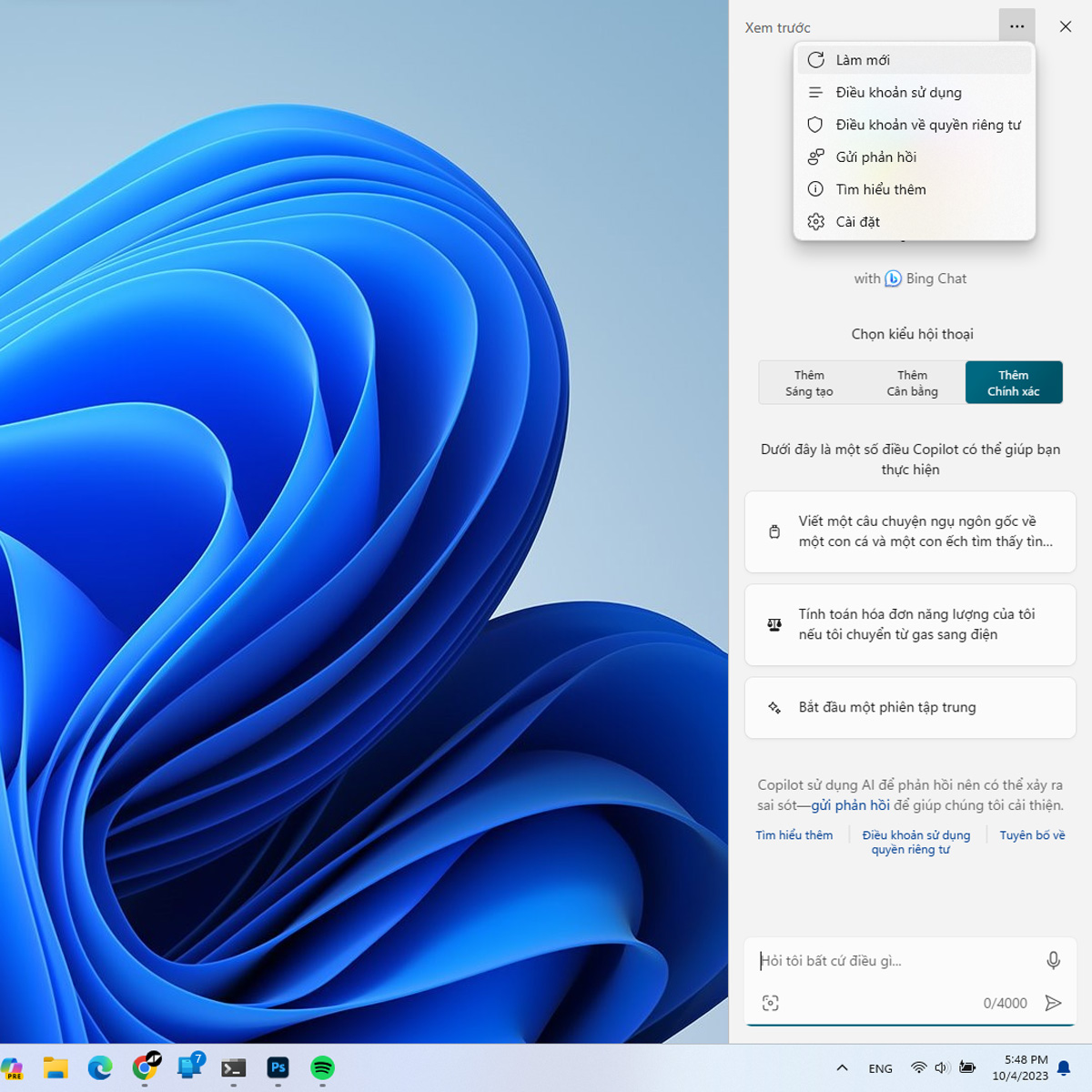Open Tìm hiểu thêm from dropdown menu
The height and width of the screenshot is (1092, 1092).
click(915, 189)
